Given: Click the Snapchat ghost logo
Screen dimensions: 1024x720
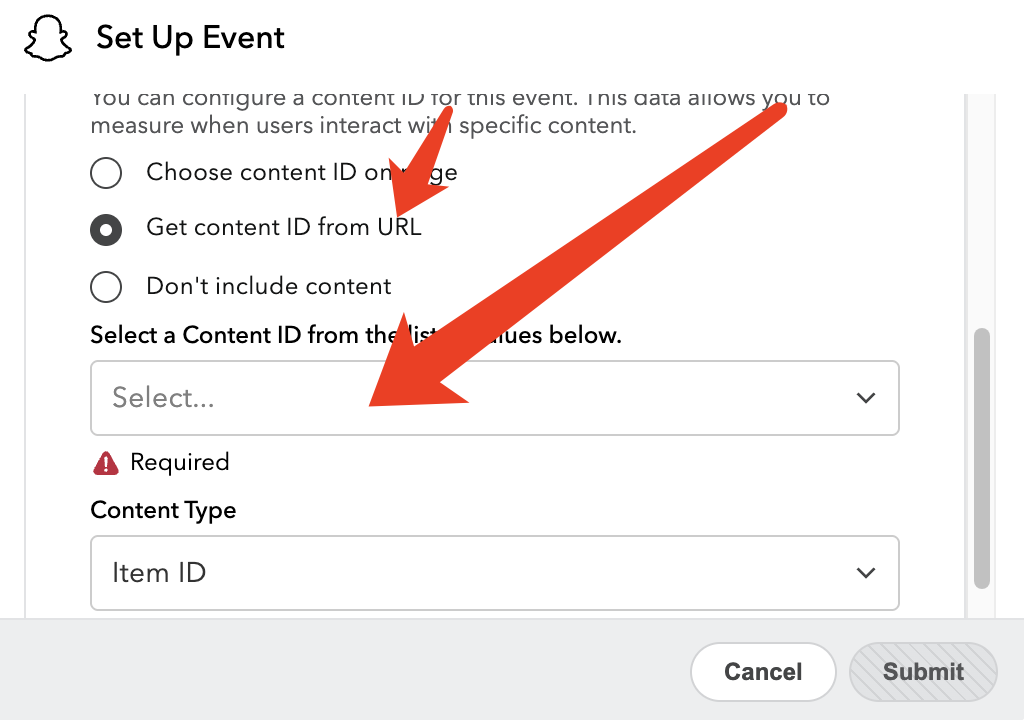Looking at the screenshot, I should click(50, 40).
